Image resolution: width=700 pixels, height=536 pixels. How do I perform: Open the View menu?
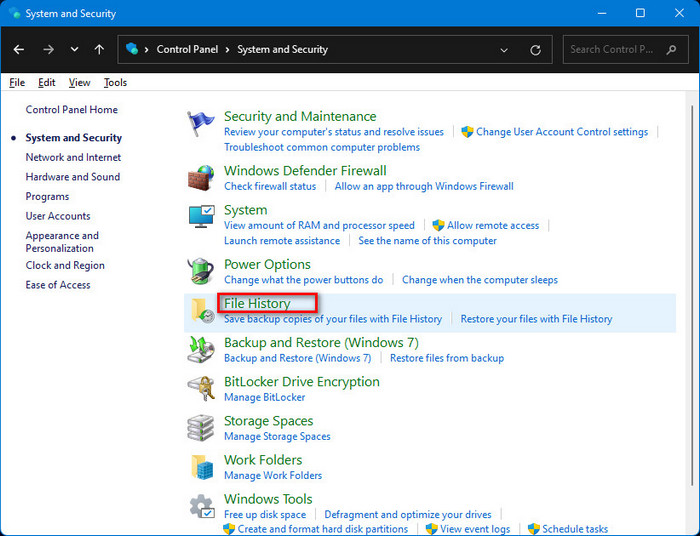[x=79, y=83]
